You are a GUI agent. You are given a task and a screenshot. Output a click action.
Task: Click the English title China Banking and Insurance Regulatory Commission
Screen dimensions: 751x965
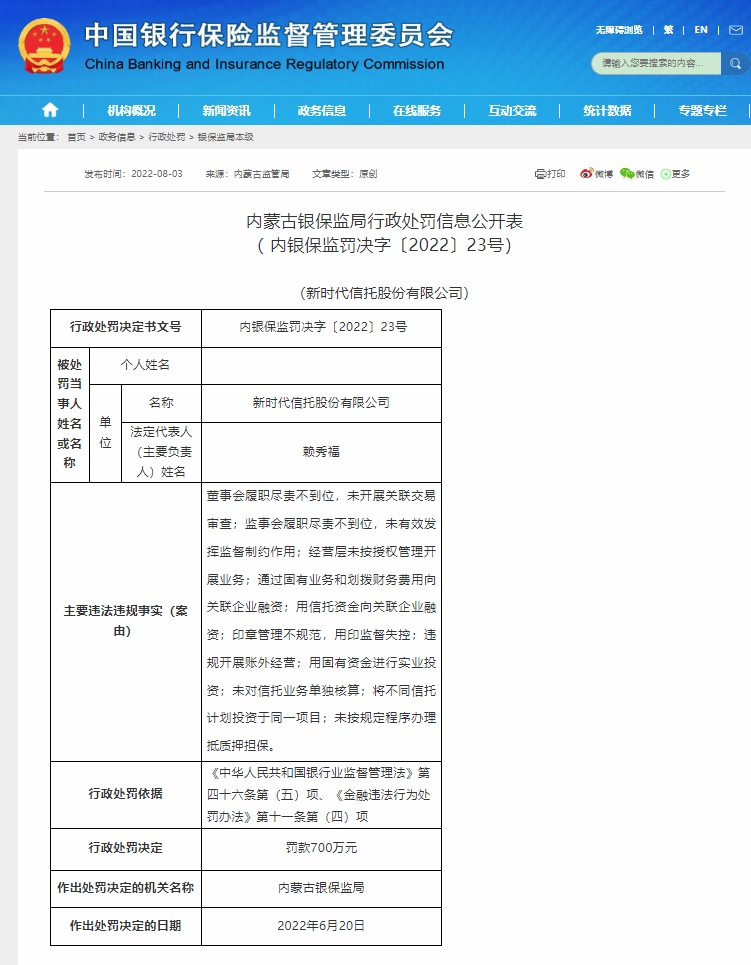click(265, 64)
